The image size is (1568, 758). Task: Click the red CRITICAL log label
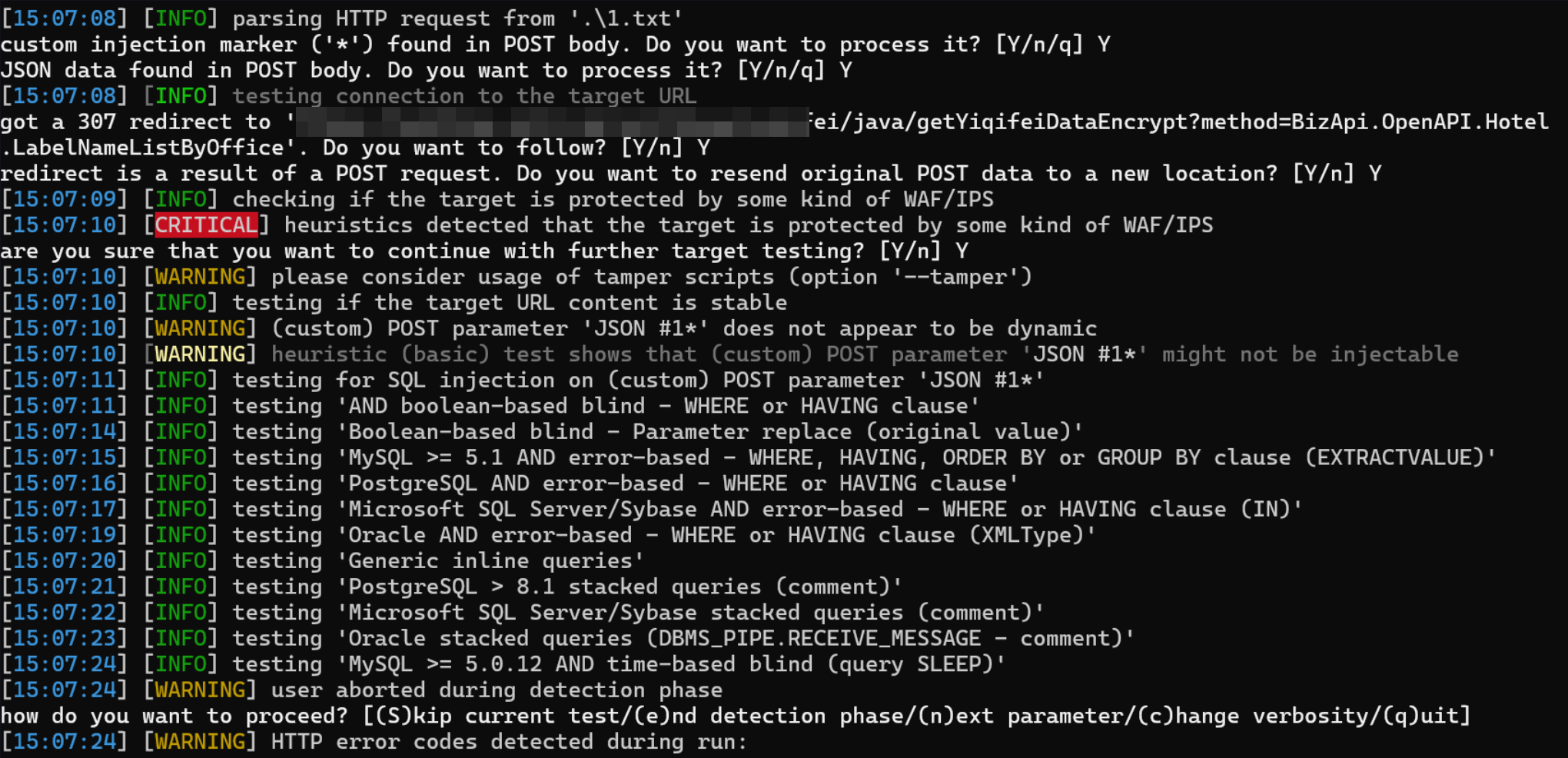[206, 225]
